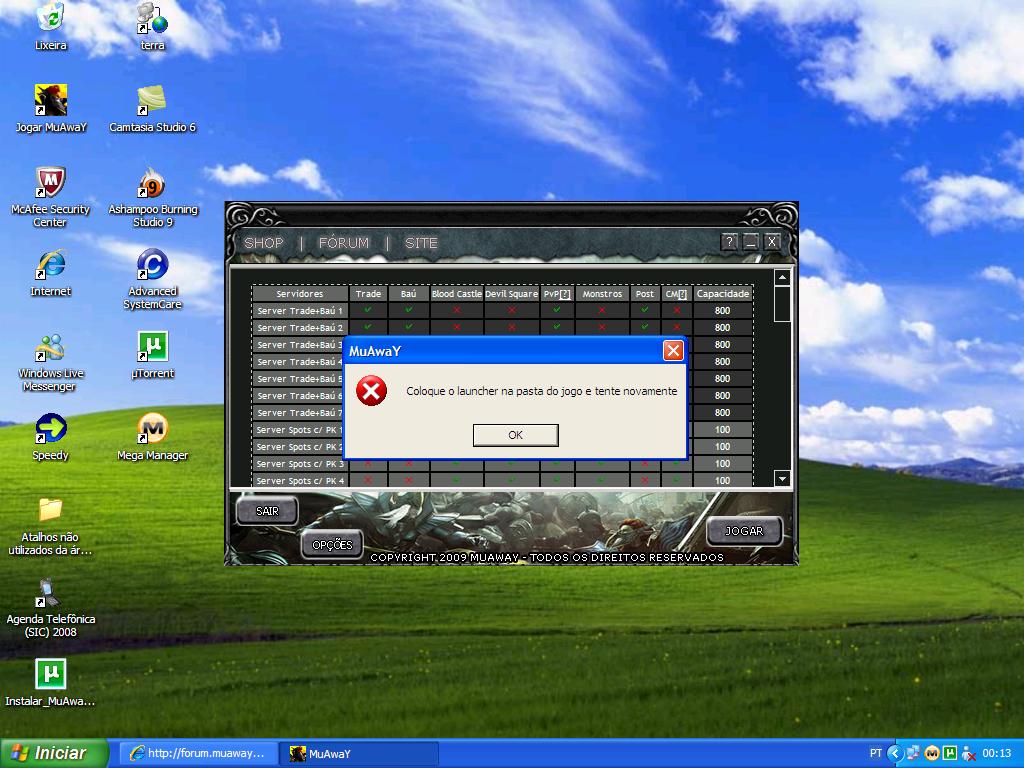
Task: Click the Monstros column header
Action: coord(602,294)
